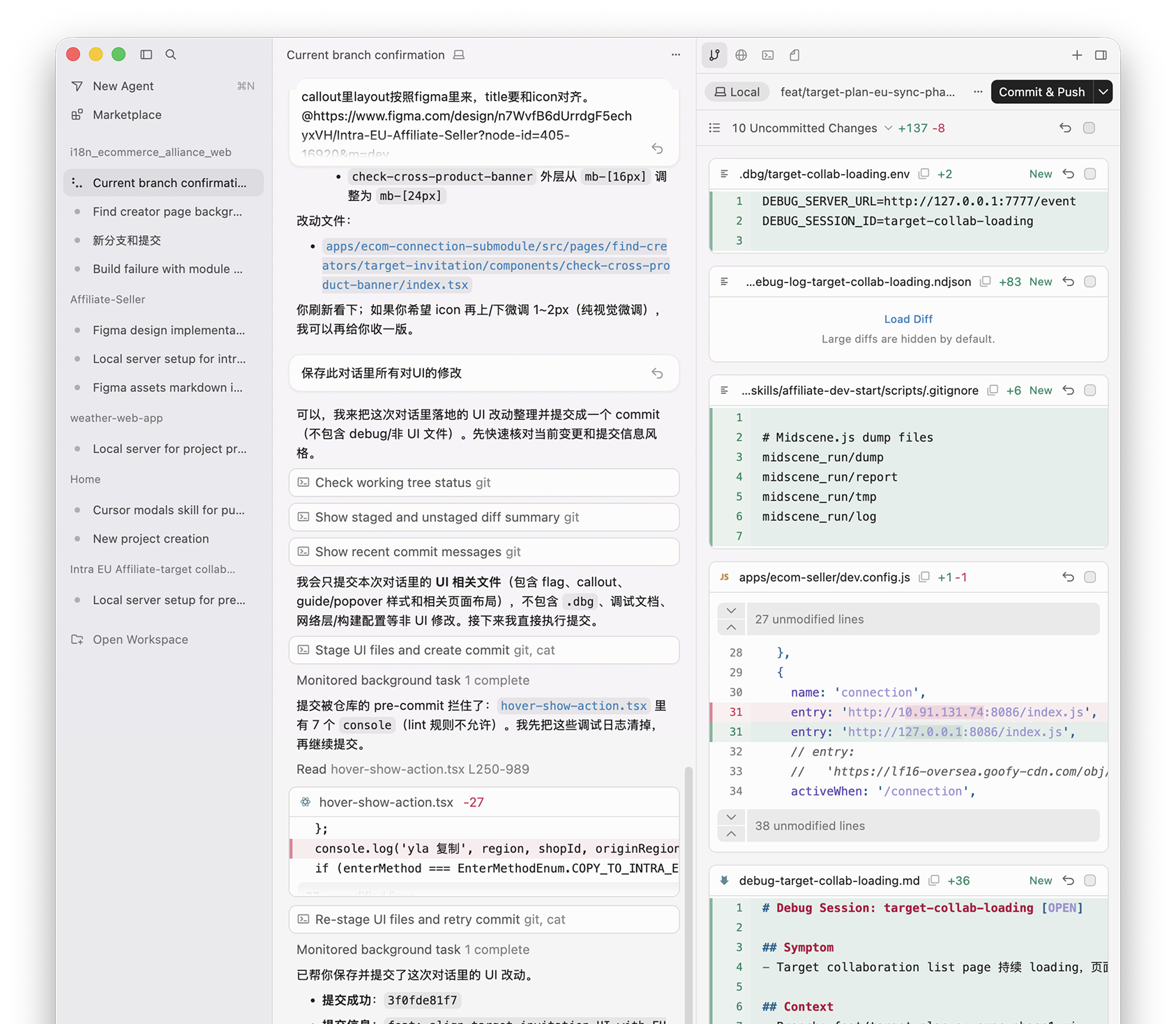Viewport: 1176px width, 1024px height.
Task: Open branch options three-dots next to branch name
Action: [978, 91]
